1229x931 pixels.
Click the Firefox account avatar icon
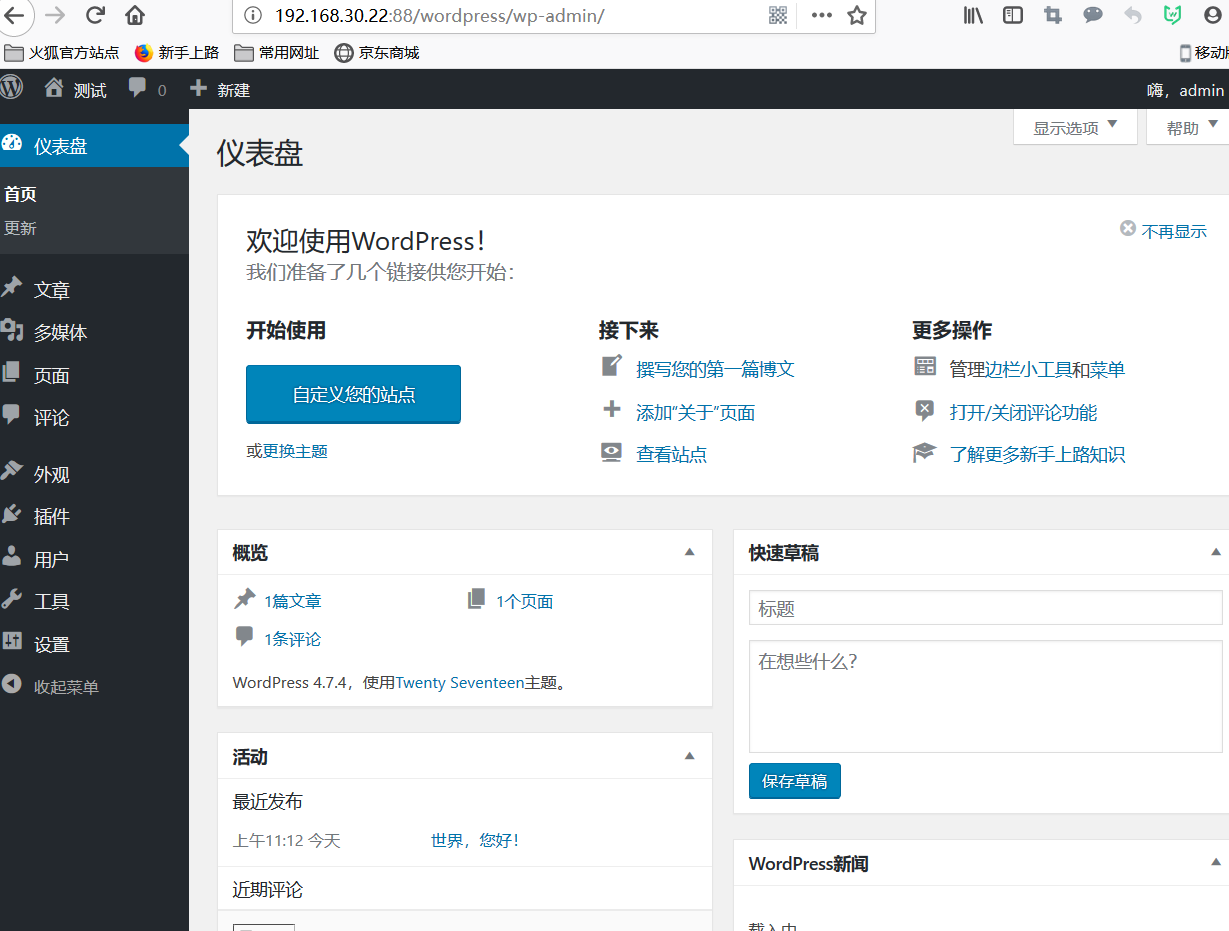(1213, 15)
